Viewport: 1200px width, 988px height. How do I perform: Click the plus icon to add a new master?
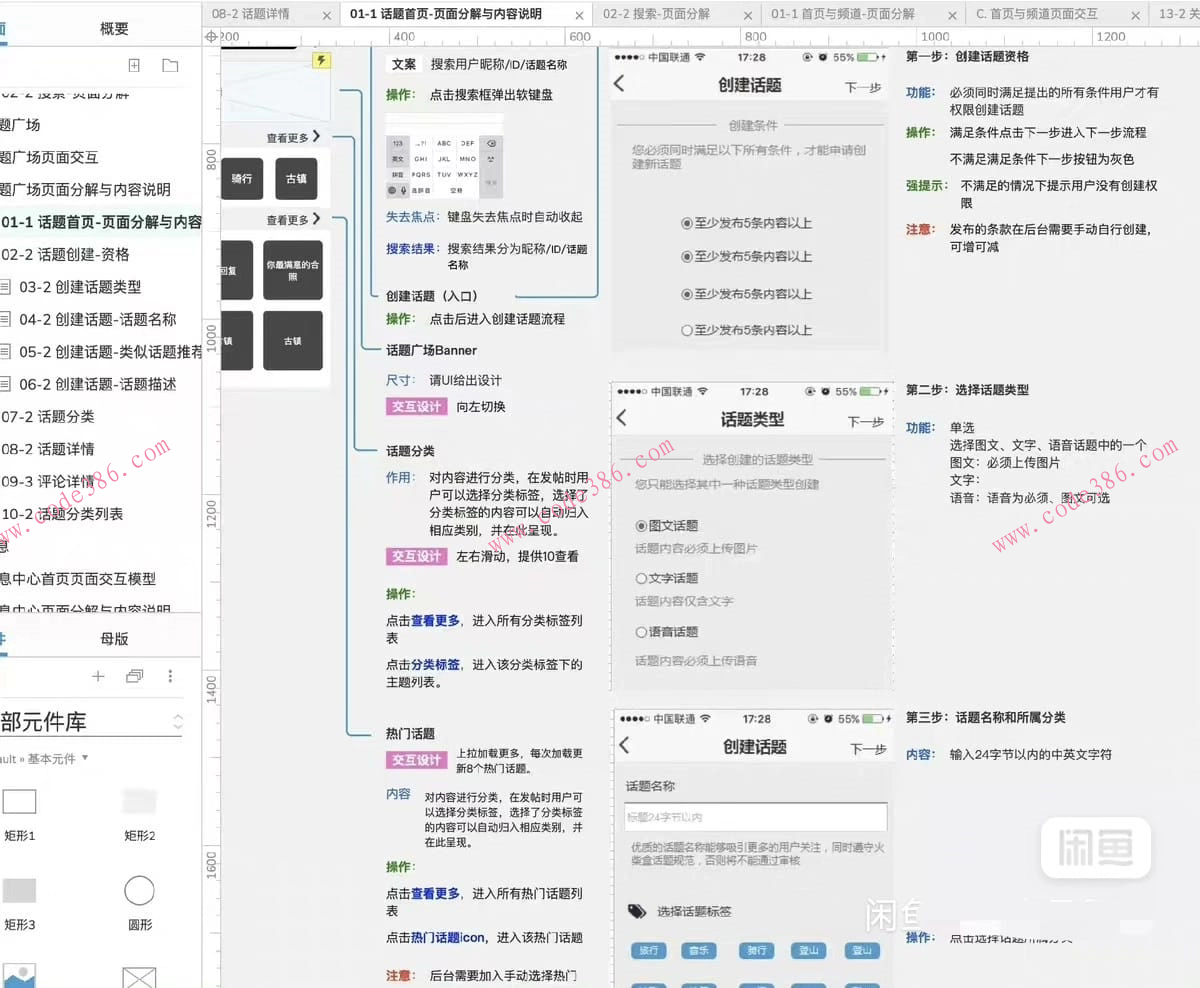point(96,676)
